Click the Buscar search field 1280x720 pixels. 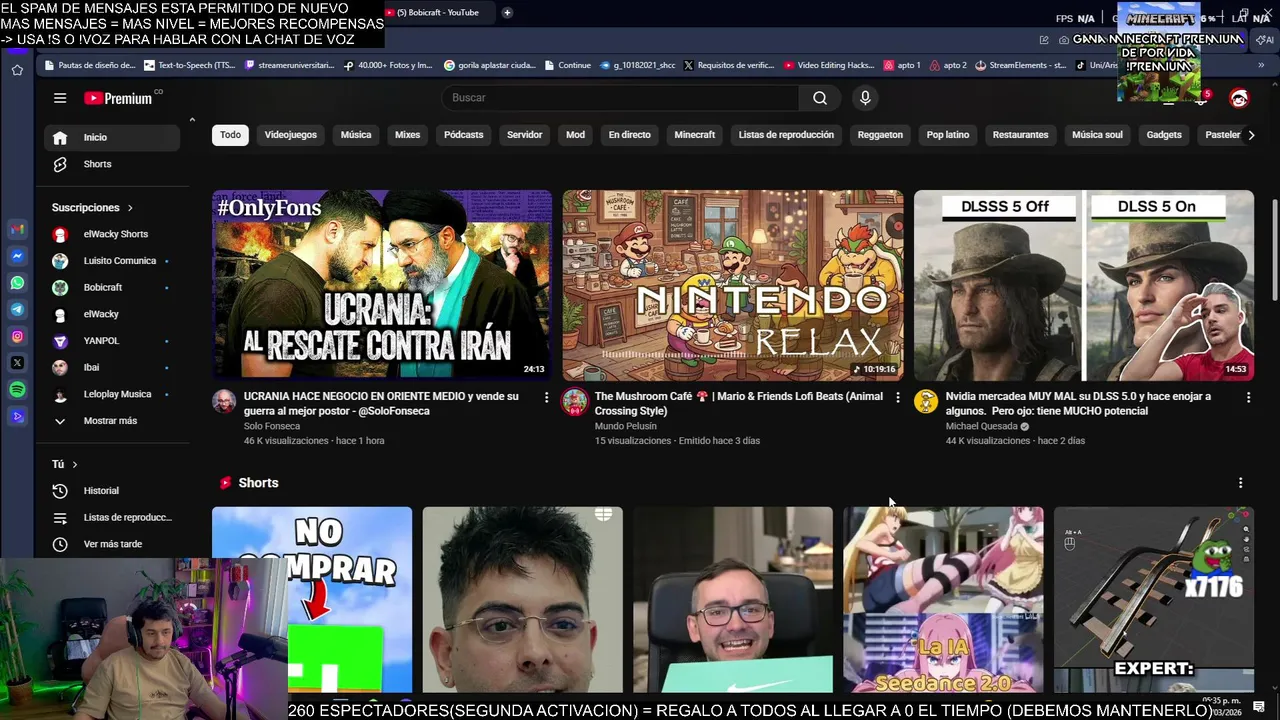point(620,98)
